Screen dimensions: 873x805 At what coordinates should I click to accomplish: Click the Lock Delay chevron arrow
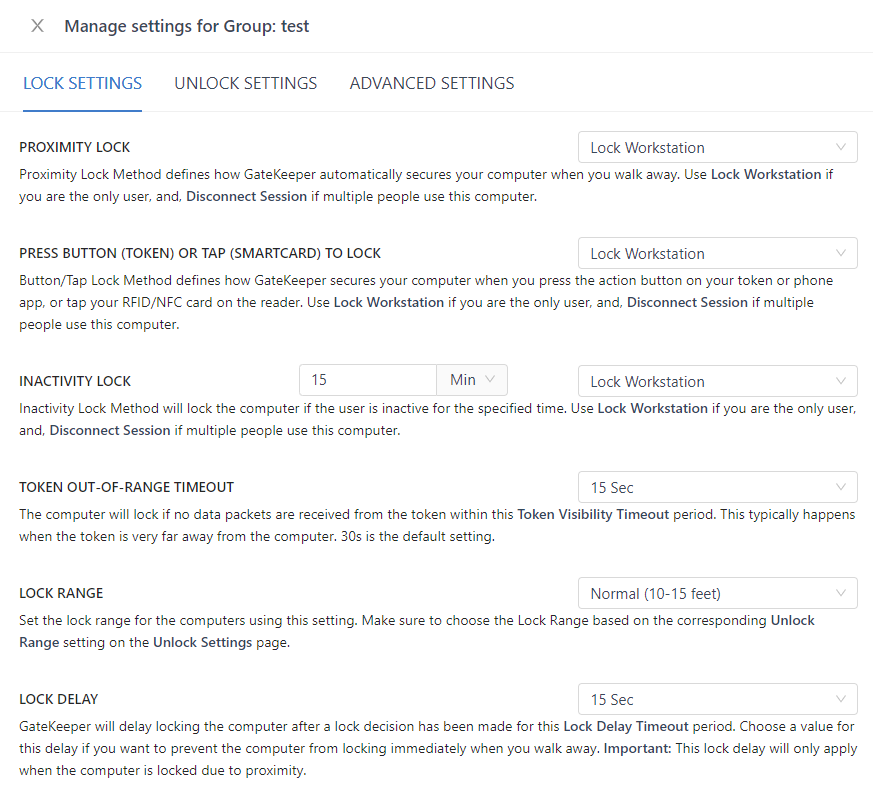(x=840, y=699)
